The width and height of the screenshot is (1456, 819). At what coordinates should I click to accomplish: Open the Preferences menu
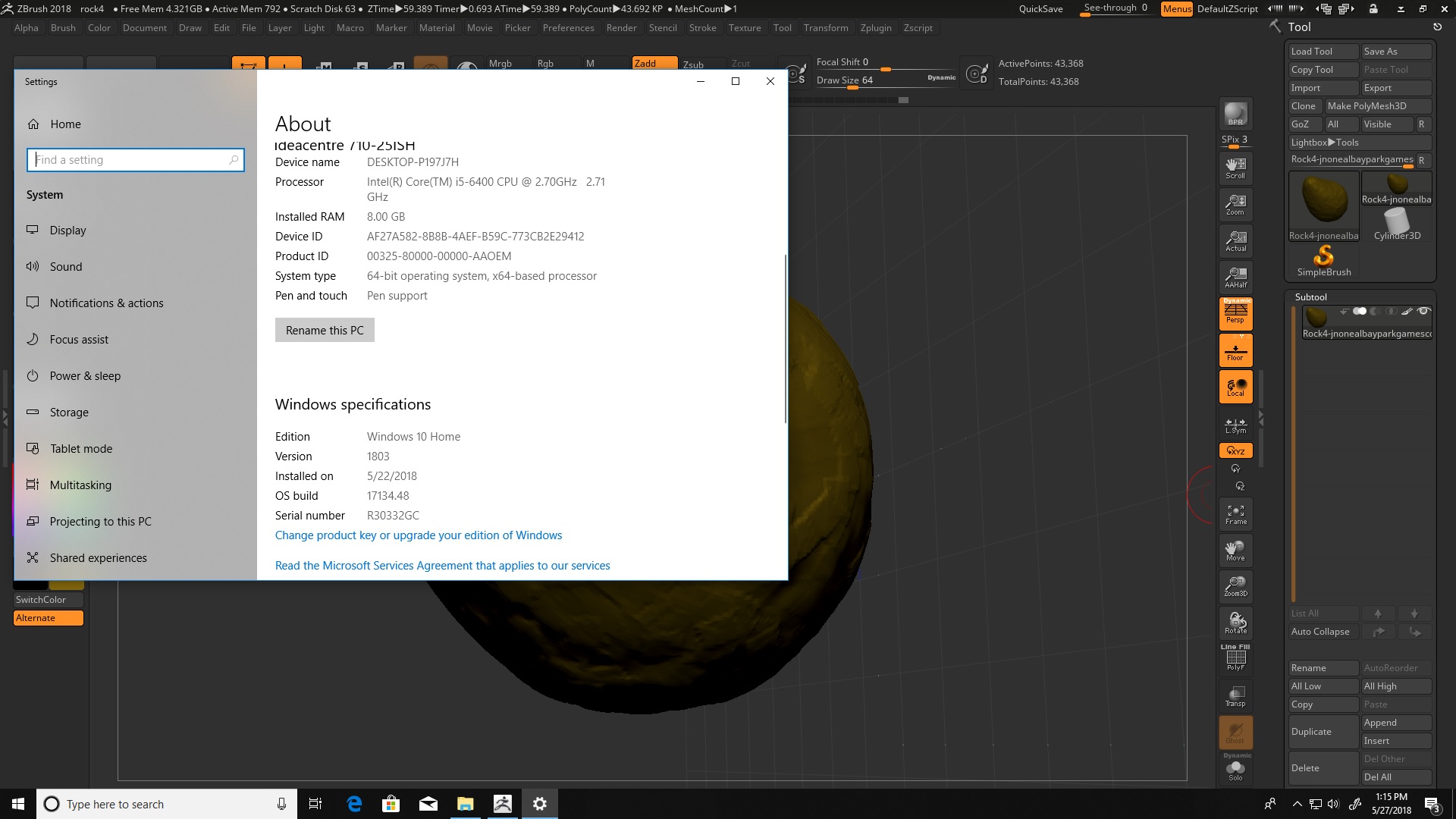coord(568,28)
